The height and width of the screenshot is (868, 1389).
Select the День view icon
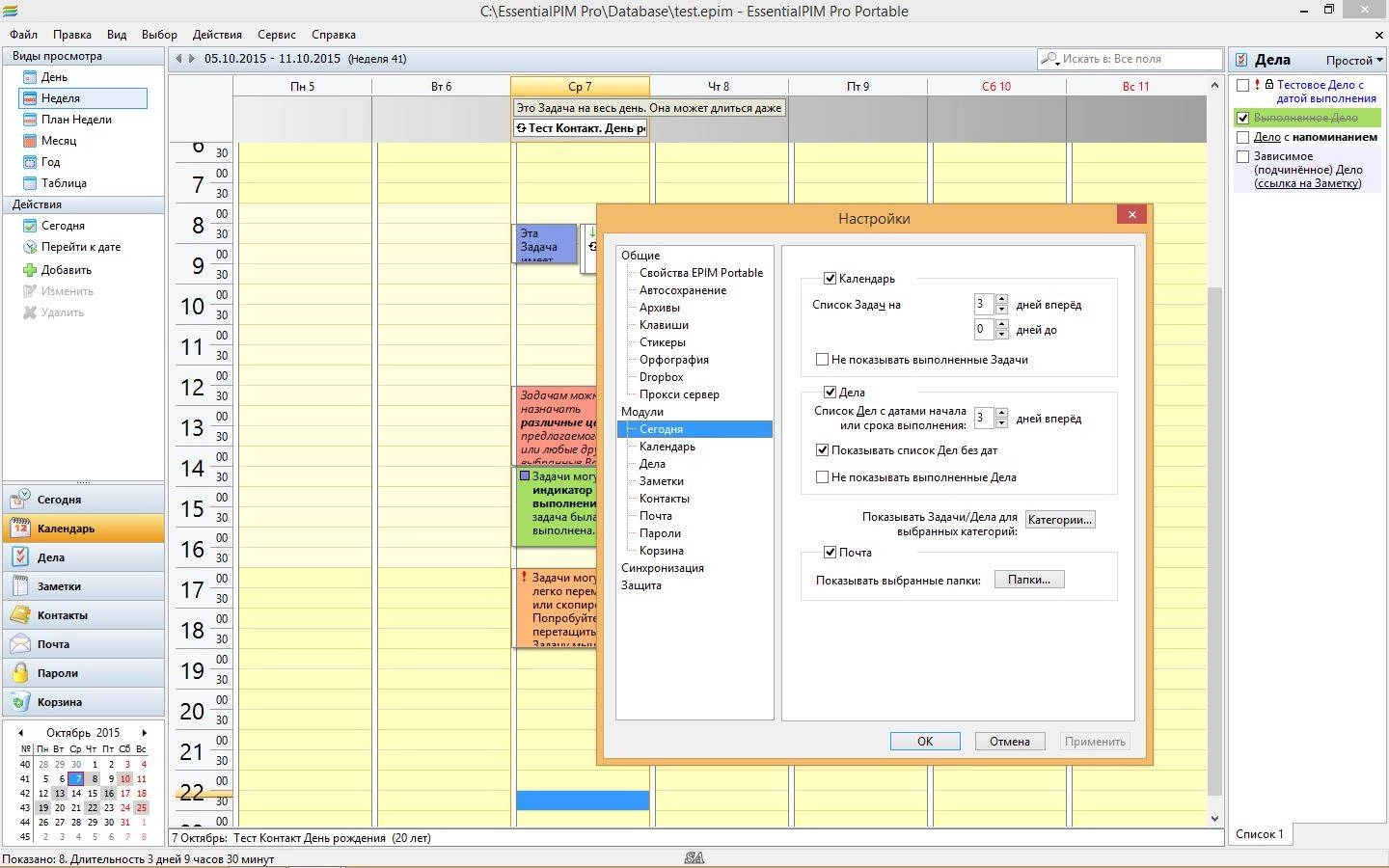pyautogui.click(x=29, y=77)
